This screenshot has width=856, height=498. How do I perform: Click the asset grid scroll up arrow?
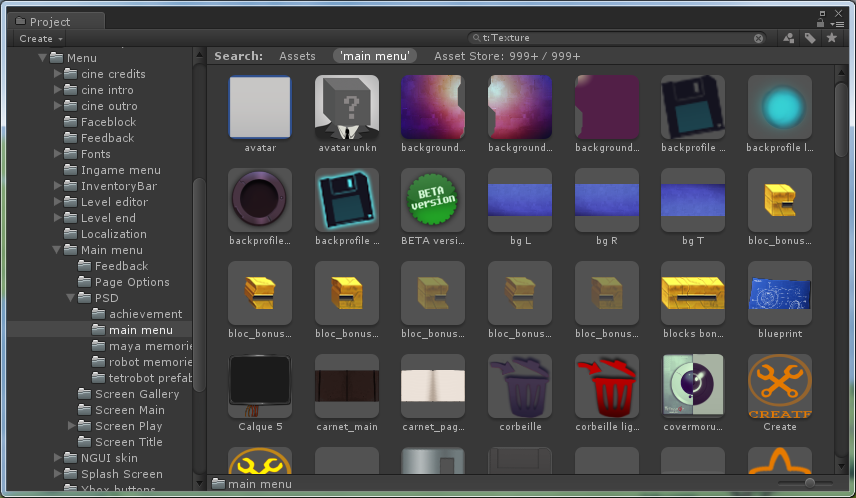(x=841, y=71)
